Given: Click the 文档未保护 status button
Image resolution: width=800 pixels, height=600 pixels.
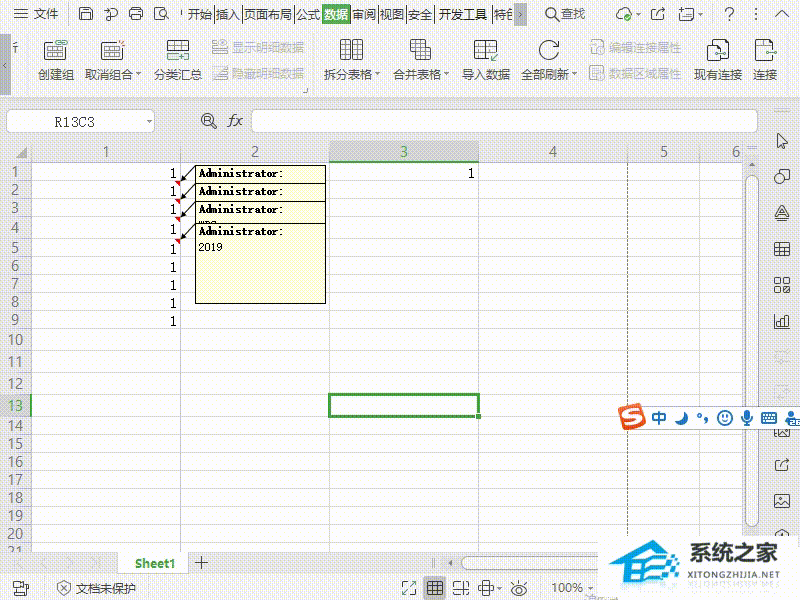Looking at the screenshot, I should coord(96,588).
